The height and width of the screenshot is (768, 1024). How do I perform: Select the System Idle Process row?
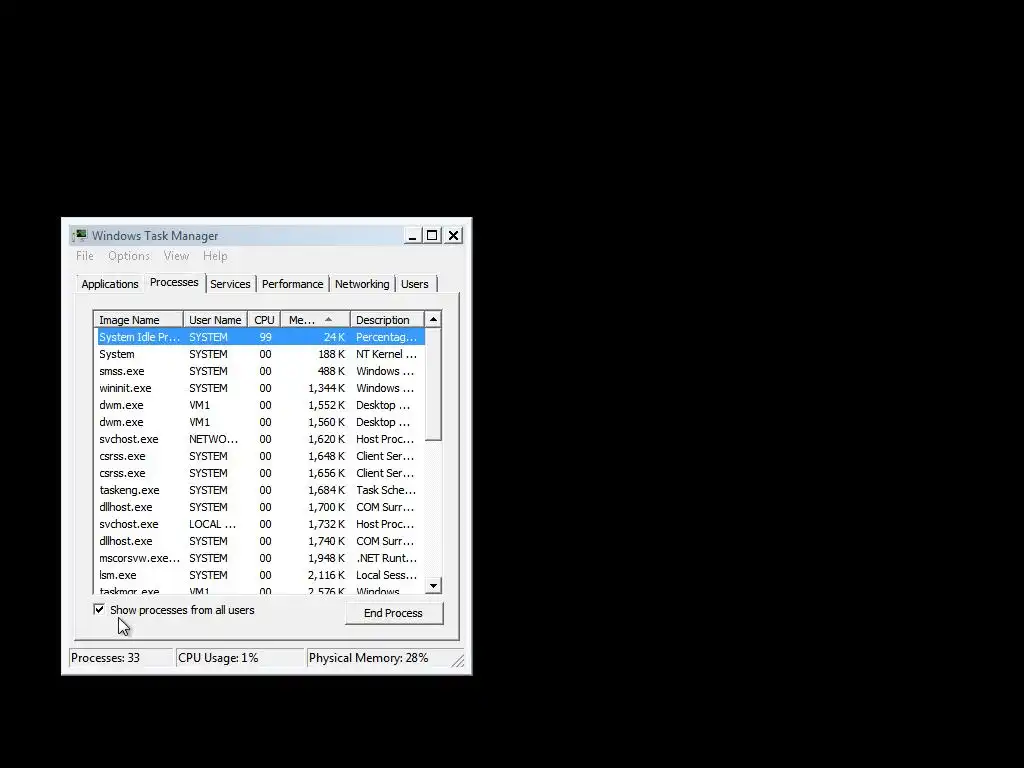click(260, 337)
